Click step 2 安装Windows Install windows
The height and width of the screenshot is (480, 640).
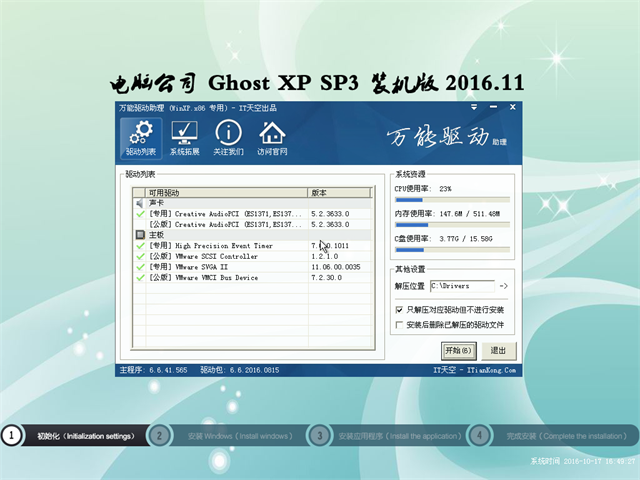229,436
